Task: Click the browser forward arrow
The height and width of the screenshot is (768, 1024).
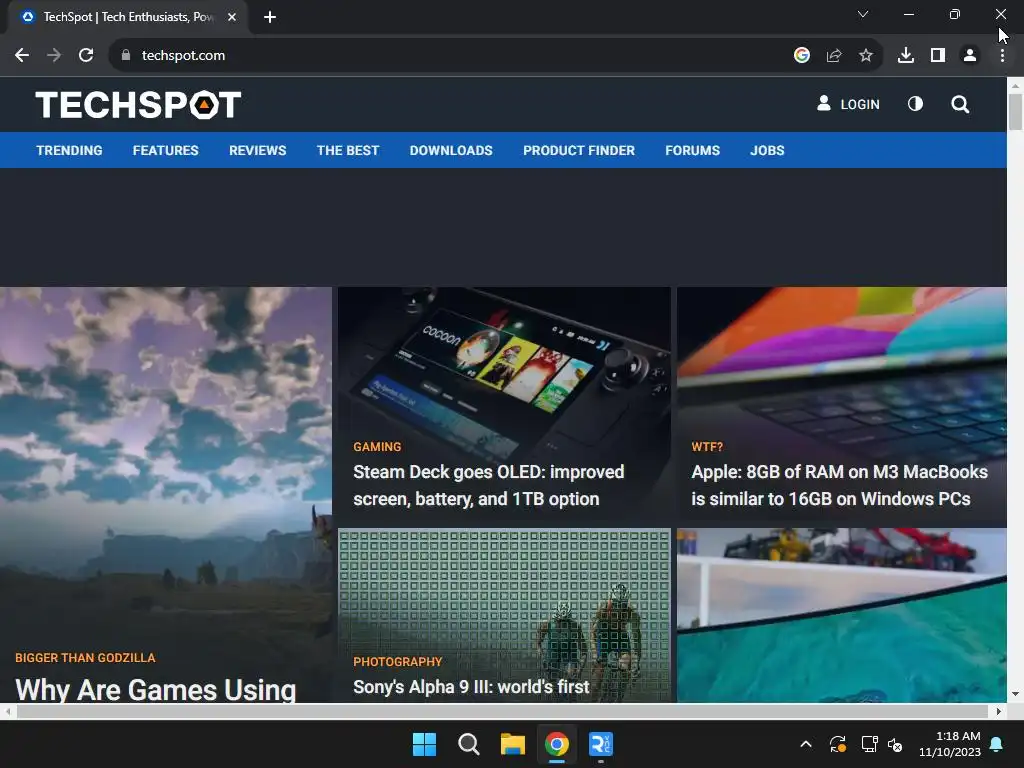Action: (54, 56)
